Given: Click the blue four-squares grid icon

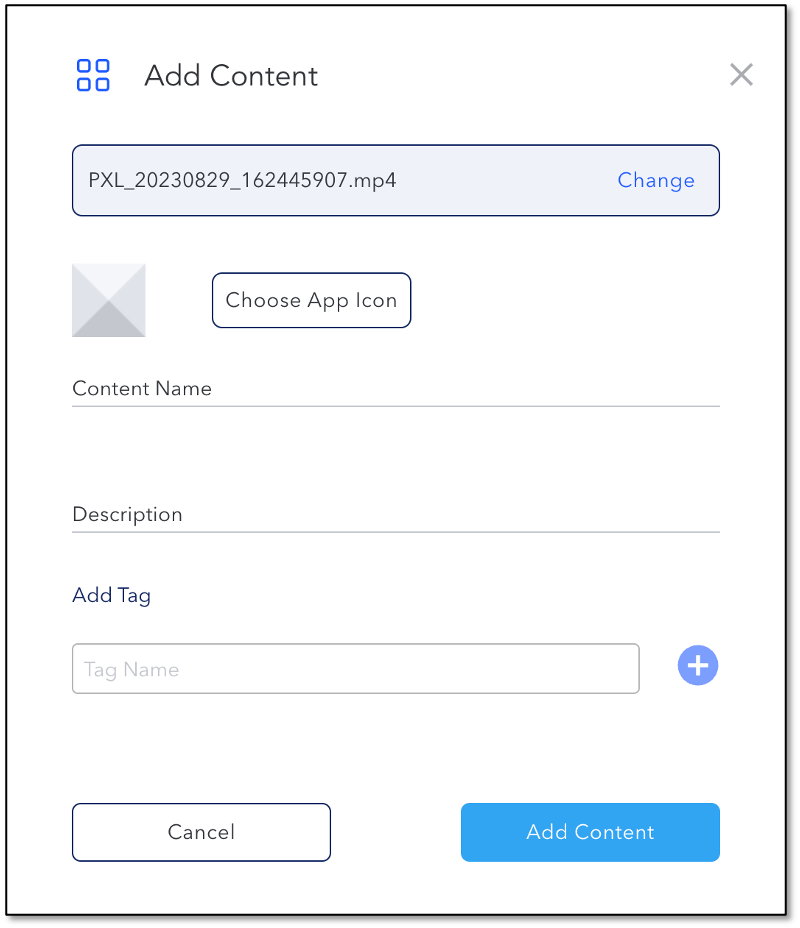Looking at the screenshot, I should pos(93,75).
